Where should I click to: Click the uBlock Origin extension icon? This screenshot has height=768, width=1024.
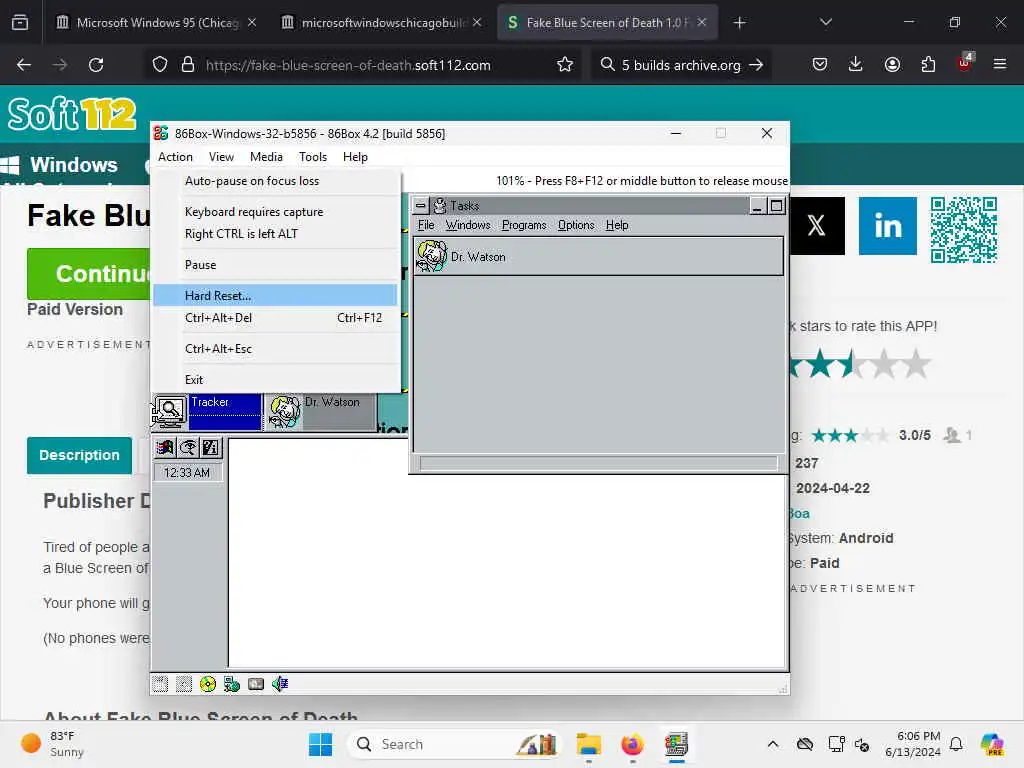point(965,63)
